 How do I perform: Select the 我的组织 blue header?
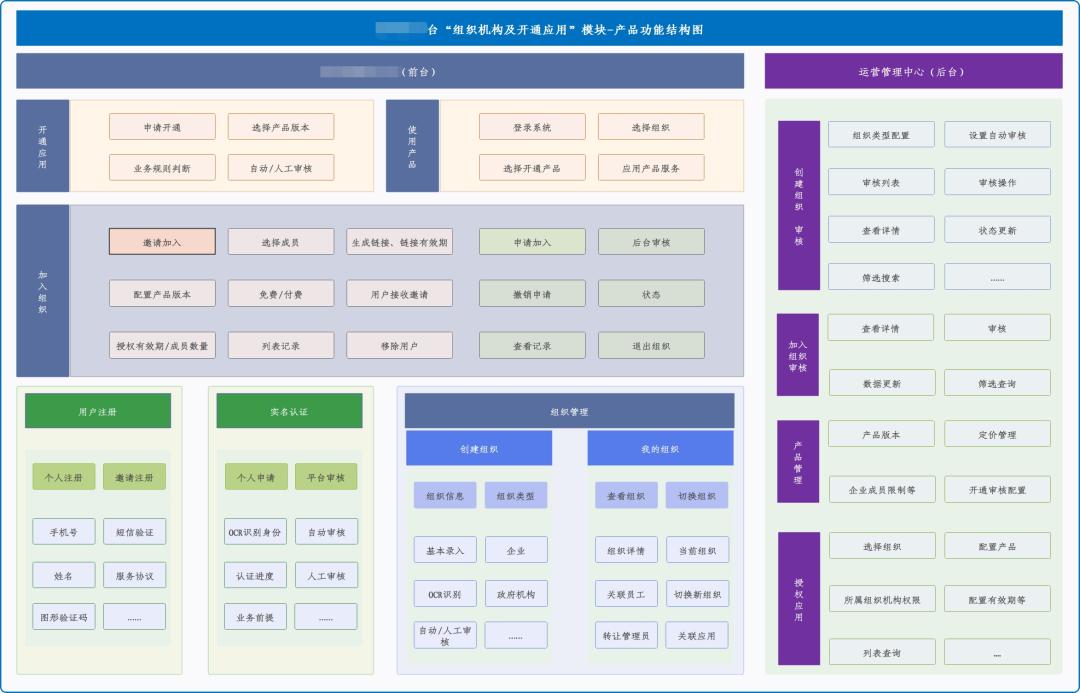point(660,448)
